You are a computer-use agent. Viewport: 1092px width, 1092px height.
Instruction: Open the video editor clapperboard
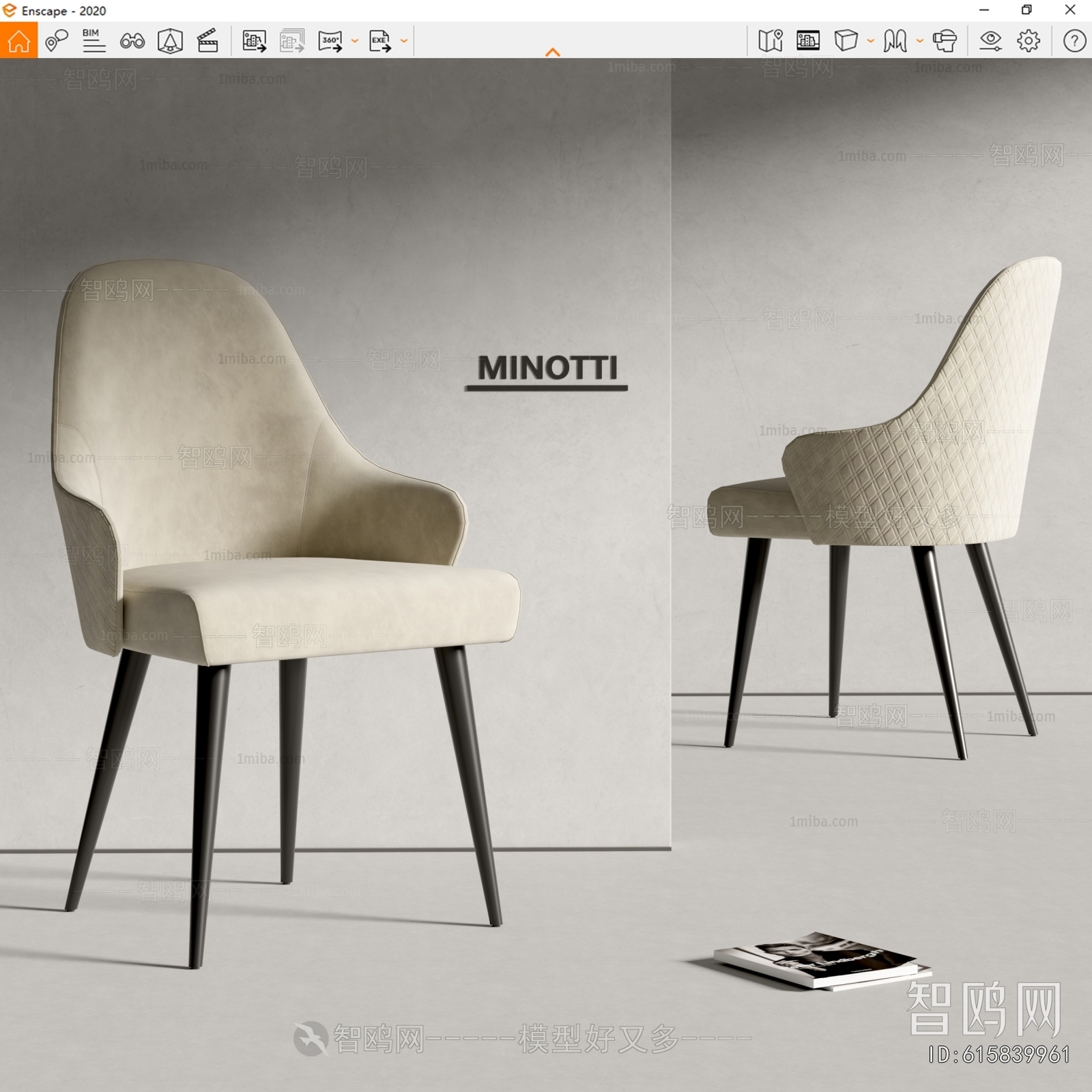207,41
